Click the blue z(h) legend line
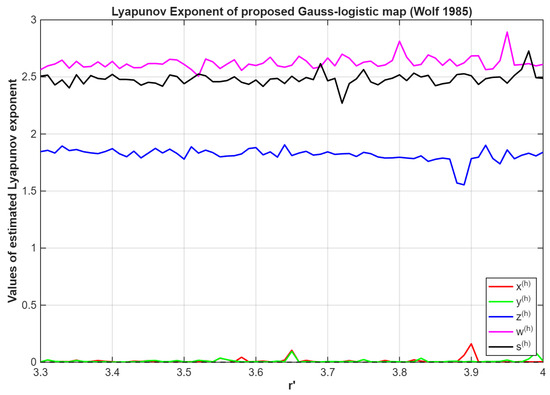The image size is (550, 395). (500, 317)
